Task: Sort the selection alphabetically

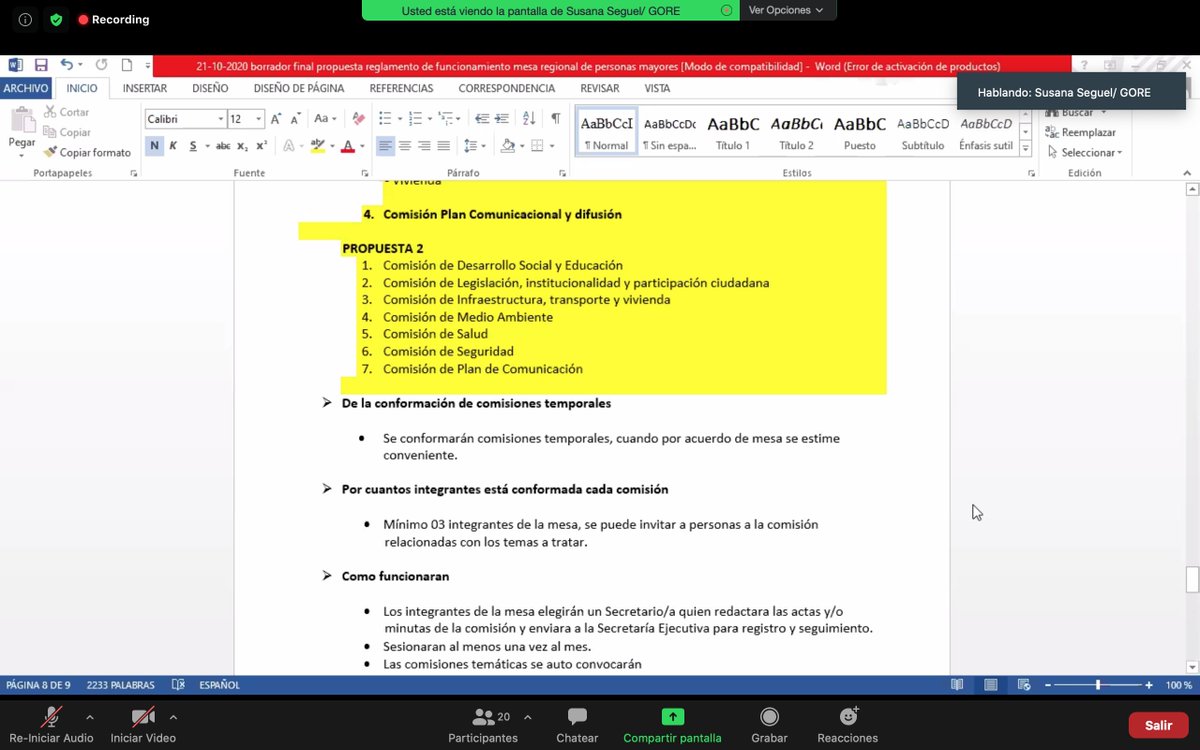Action: coord(530,119)
